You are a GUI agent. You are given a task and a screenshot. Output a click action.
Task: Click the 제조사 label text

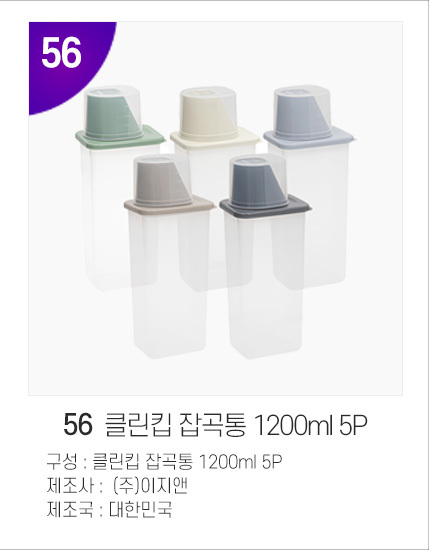point(70,486)
